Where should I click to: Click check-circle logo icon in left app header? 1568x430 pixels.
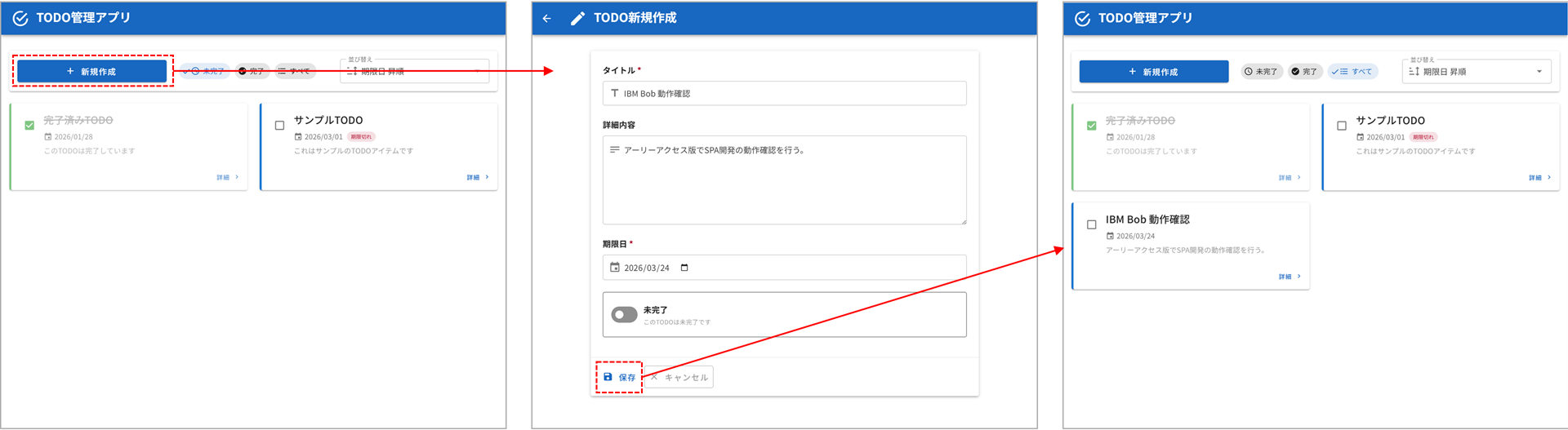click(x=20, y=18)
